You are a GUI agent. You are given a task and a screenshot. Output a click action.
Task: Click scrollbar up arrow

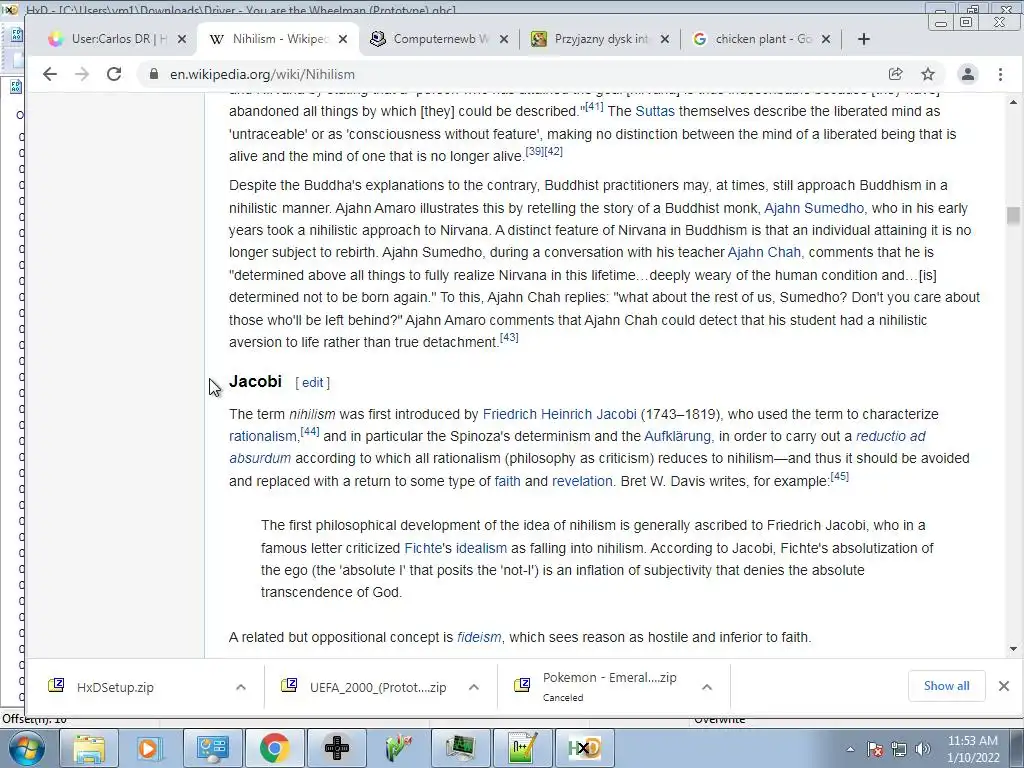[1013, 103]
